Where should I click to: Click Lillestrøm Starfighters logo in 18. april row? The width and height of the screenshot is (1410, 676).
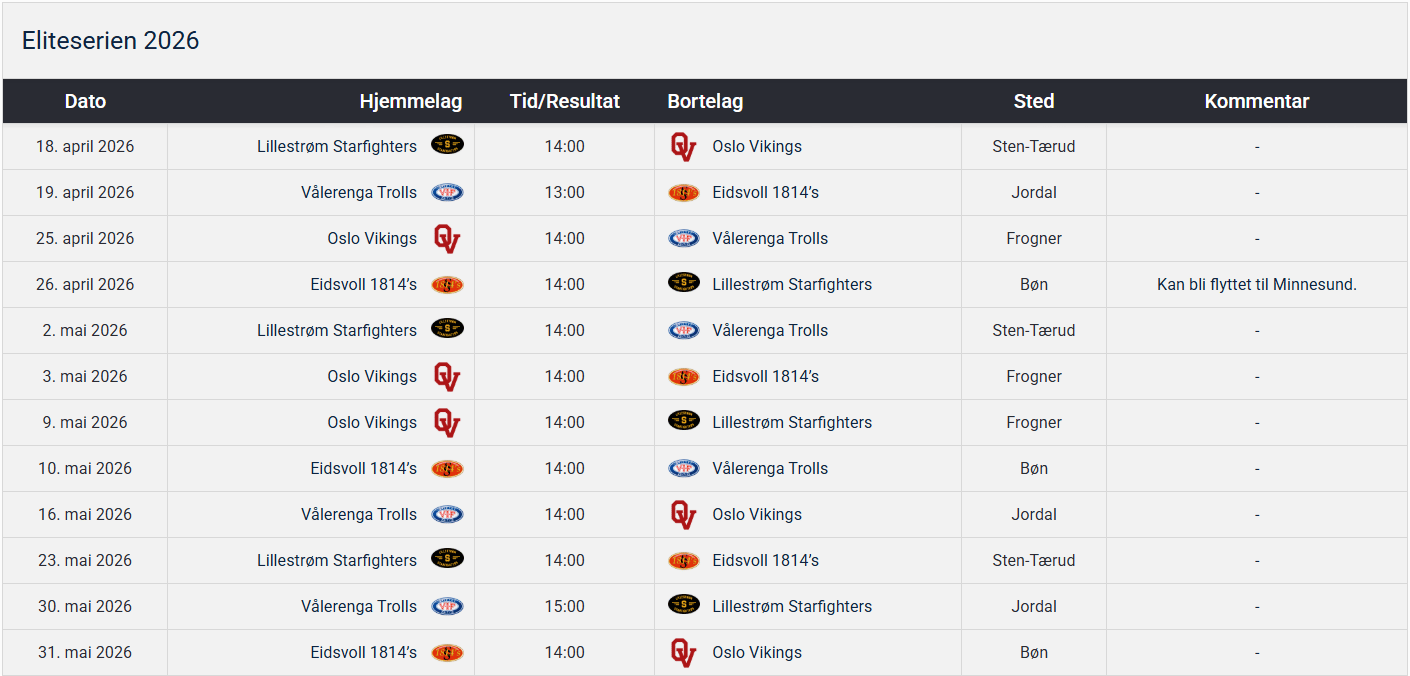(447, 145)
